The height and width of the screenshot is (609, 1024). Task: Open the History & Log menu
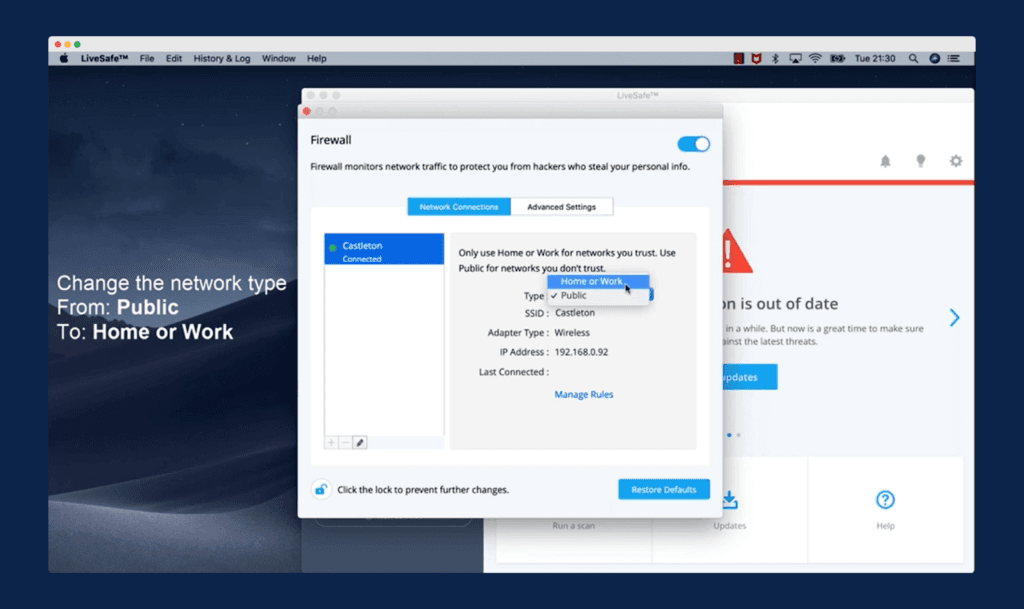(222, 59)
